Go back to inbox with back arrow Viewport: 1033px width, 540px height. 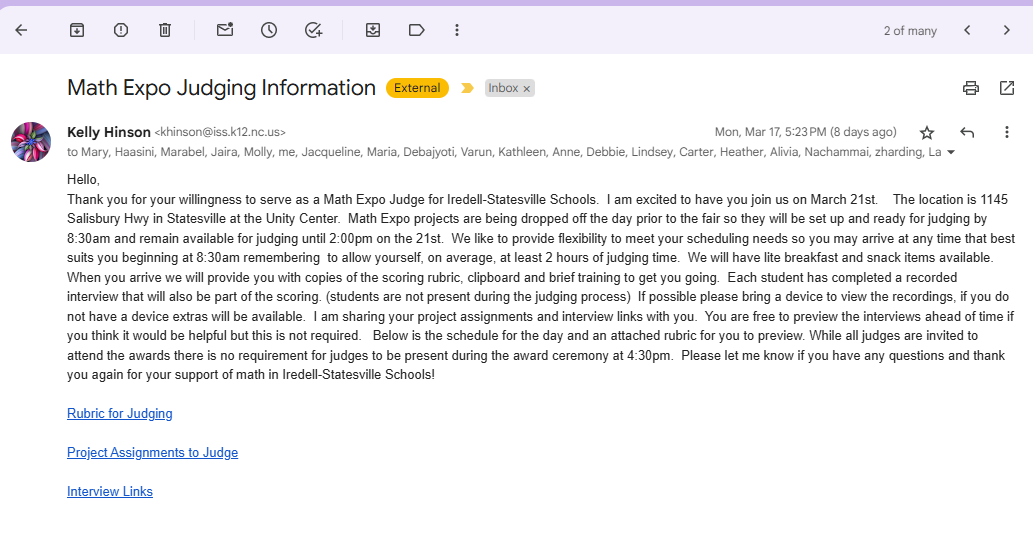click(x=21, y=30)
